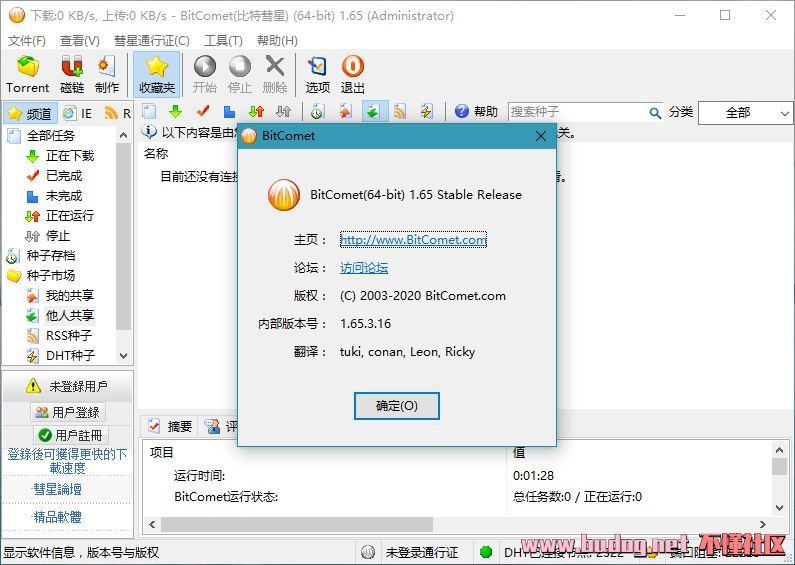Screen dimensions: 795x565
Task: Click sidebar tree scroll-down arrow
Action: (123, 356)
